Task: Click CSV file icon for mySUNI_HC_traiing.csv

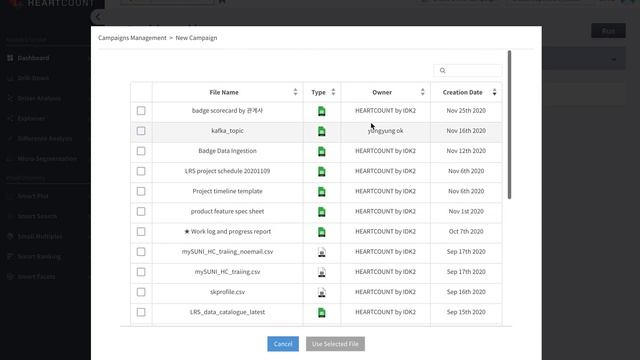Action: [x=322, y=272]
